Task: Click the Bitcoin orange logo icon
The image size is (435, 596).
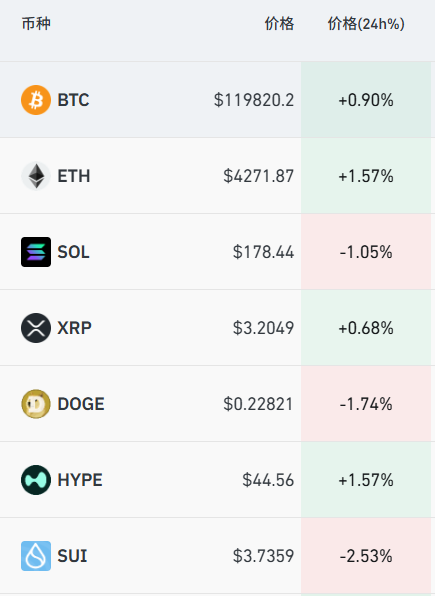Action: pyautogui.click(x=36, y=100)
